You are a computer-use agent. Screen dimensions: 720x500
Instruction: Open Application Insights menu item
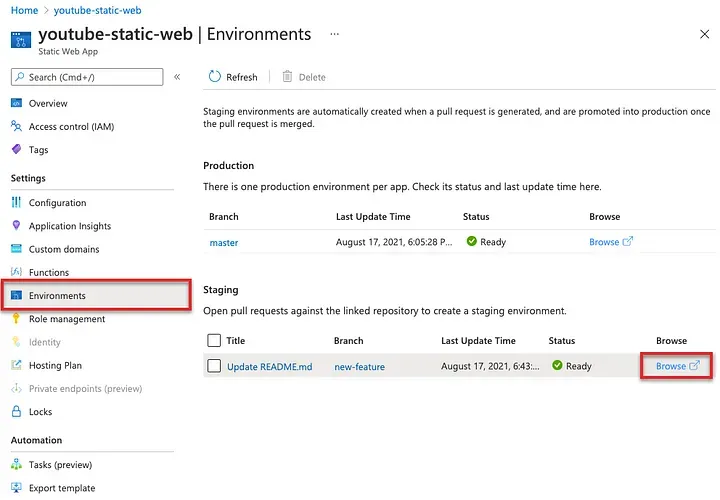point(70,226)
